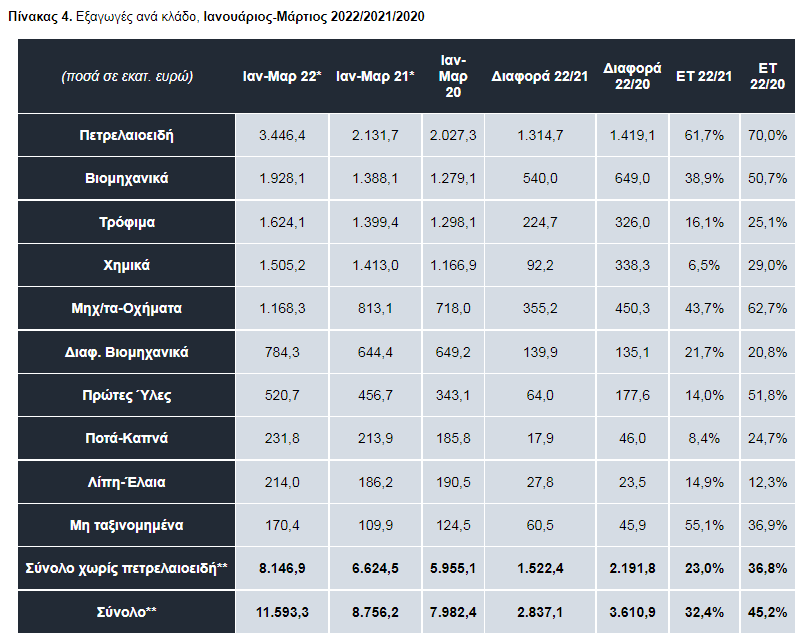The height and width of the screenshot is (638, 800).
Task: Select the total value 11.593,3
Action: click(281, 611)
